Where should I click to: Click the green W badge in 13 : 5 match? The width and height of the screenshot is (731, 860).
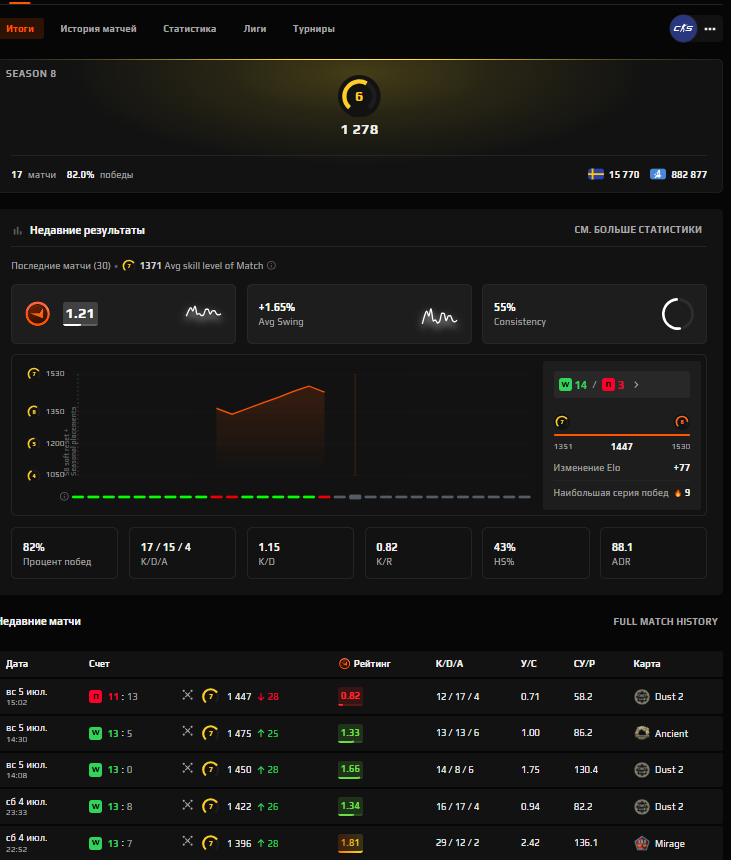click(95, 733)
